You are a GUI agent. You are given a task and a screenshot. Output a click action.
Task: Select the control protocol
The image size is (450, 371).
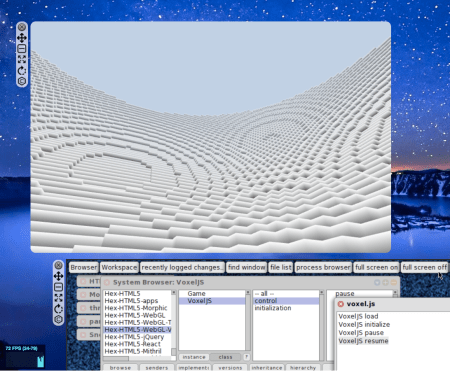286,301
